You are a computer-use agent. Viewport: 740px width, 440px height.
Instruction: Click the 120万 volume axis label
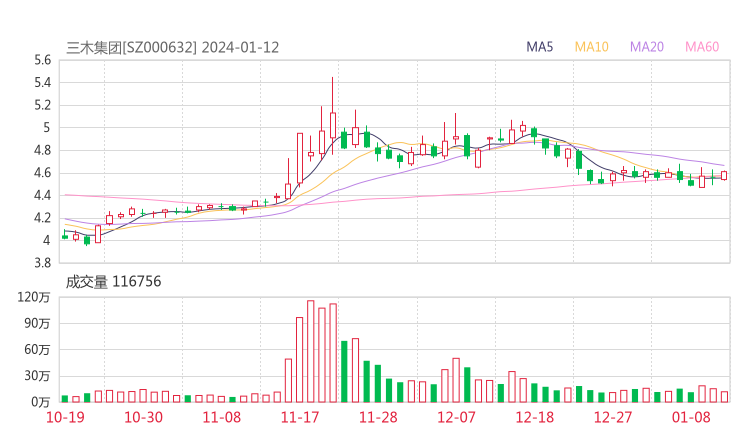coord(34,297)
